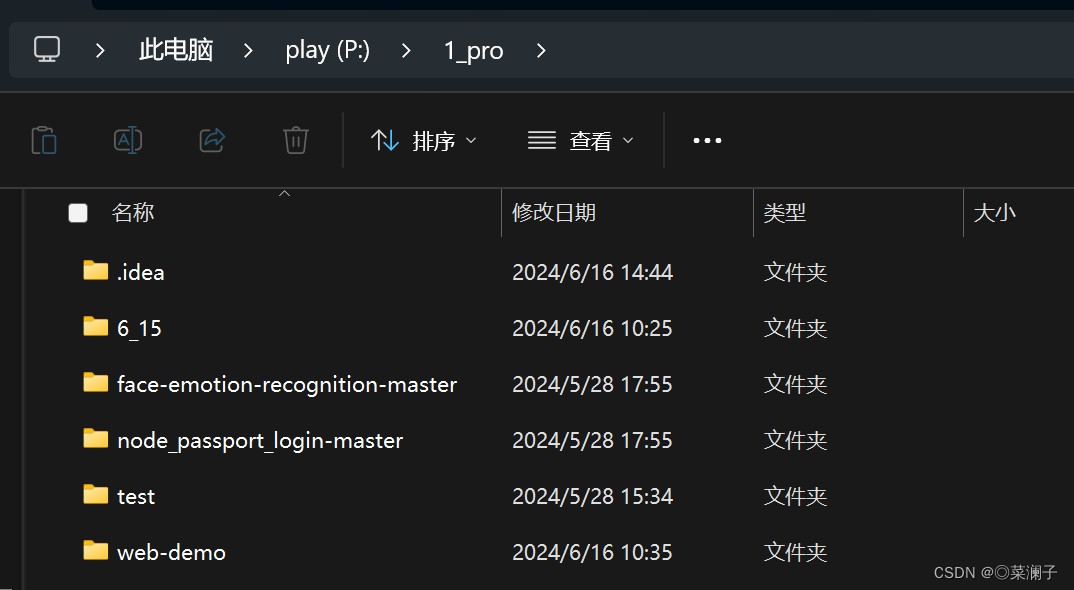Viewport: 1074px width, 590px height.
Task: Click the Share icon in toolbar
Action: tap(212, 140)
